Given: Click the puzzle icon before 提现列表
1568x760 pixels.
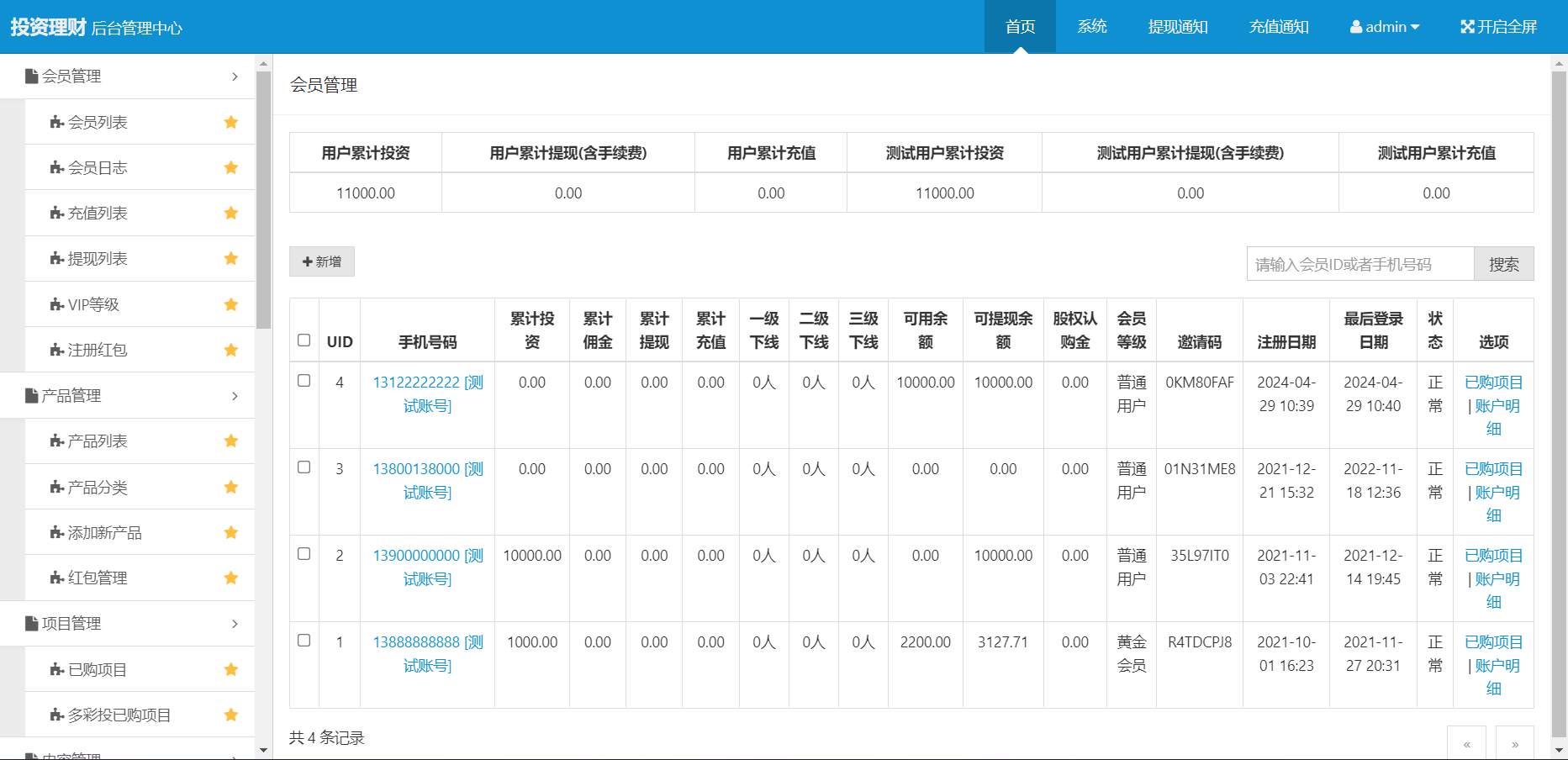Looking at the screenshot, I should pos(57,259).
